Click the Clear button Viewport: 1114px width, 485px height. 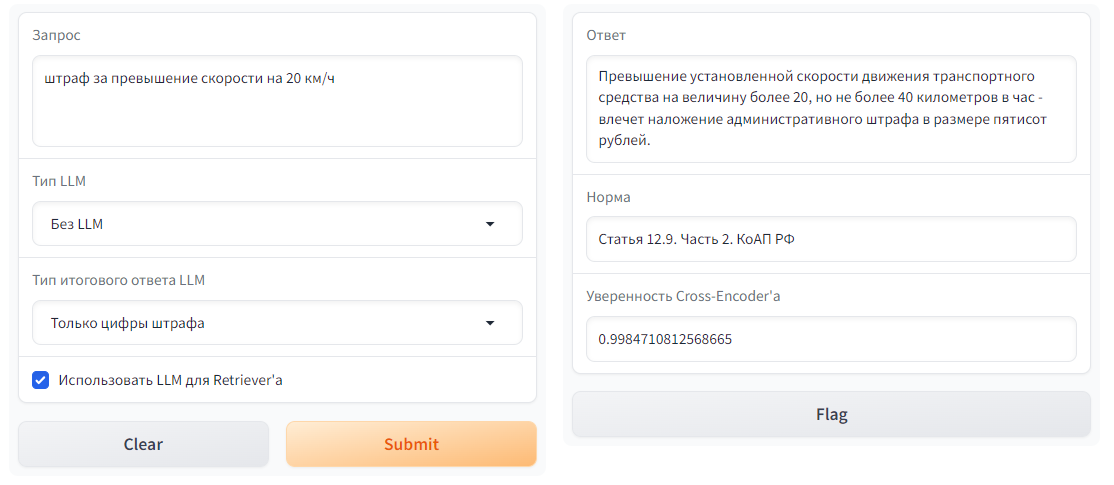[143, 444]
